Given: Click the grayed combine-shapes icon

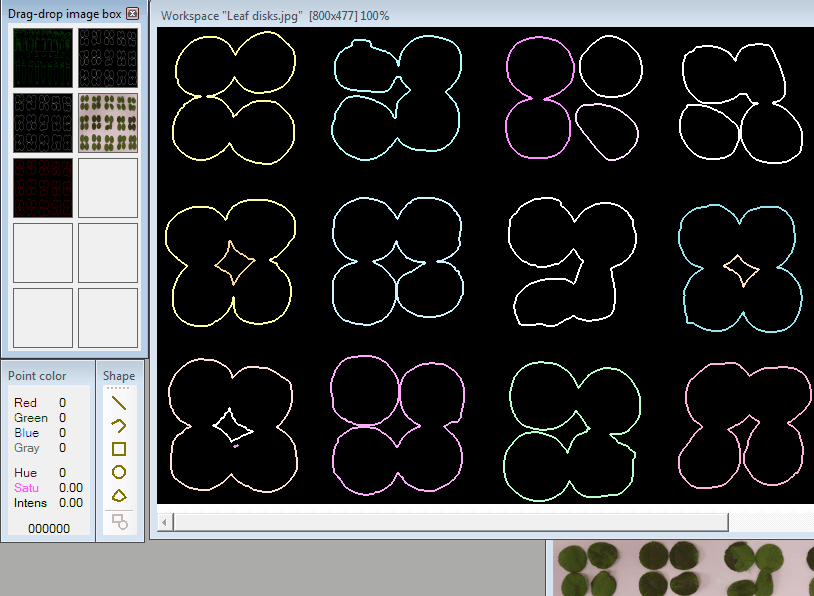Looking at the screenshot, I should (x=119, y=521).
